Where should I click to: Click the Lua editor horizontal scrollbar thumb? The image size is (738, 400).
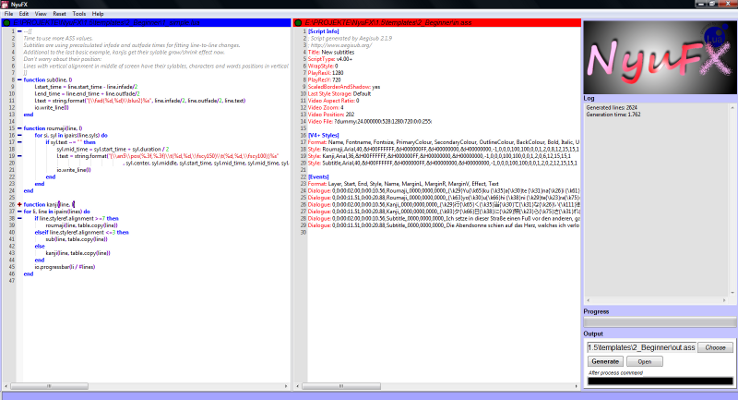click(49, 386)
